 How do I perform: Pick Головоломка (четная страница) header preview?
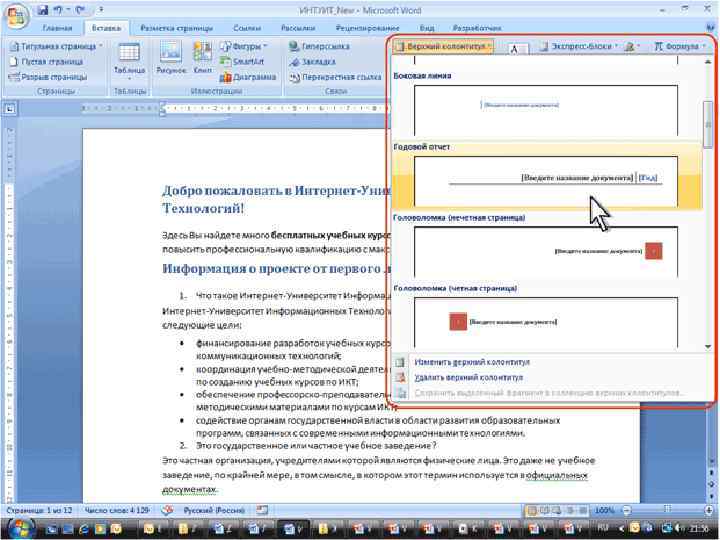(x=546, y=322)
